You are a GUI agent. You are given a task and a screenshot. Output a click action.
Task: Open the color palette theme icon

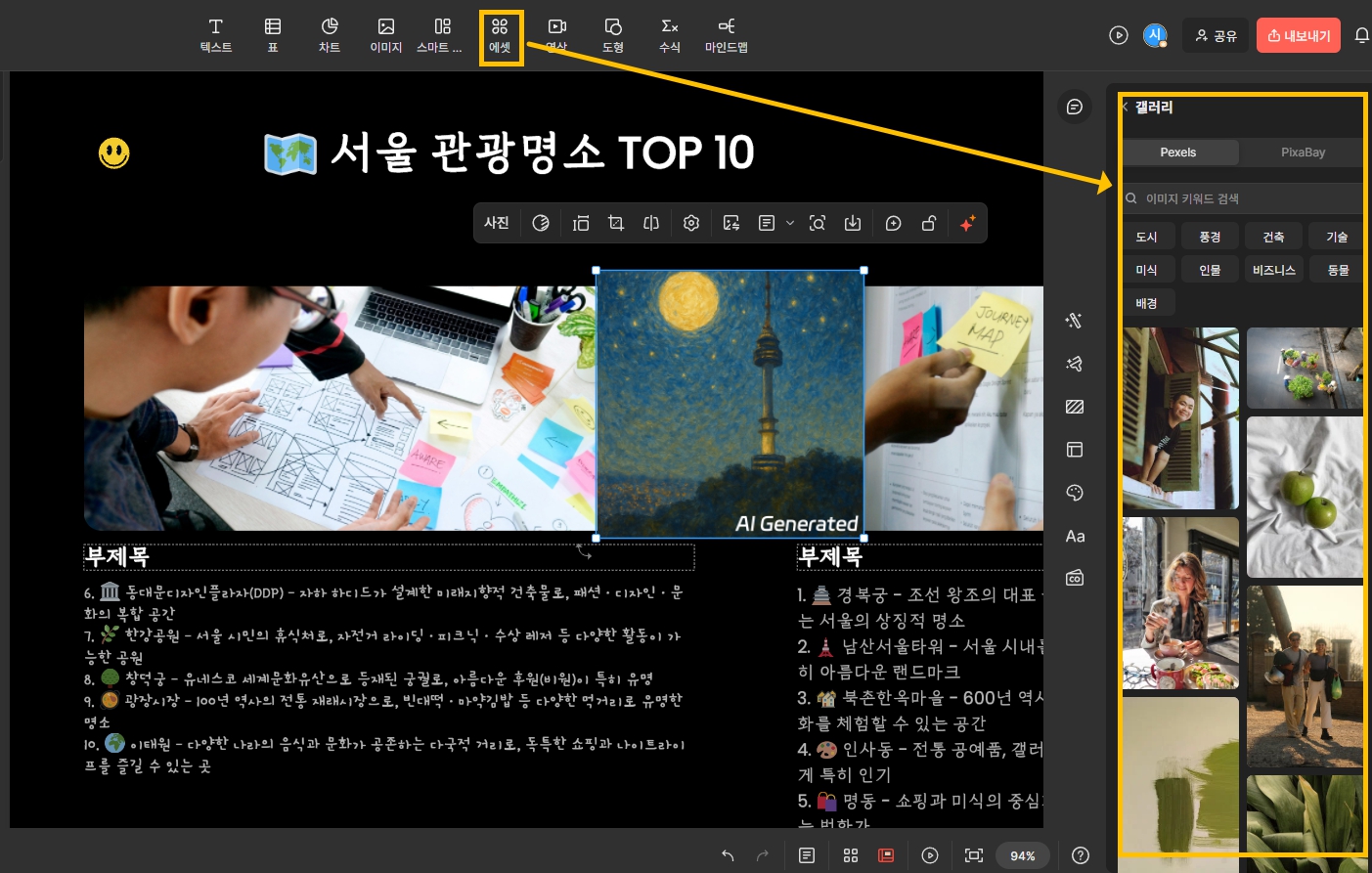click(1075, 493)
